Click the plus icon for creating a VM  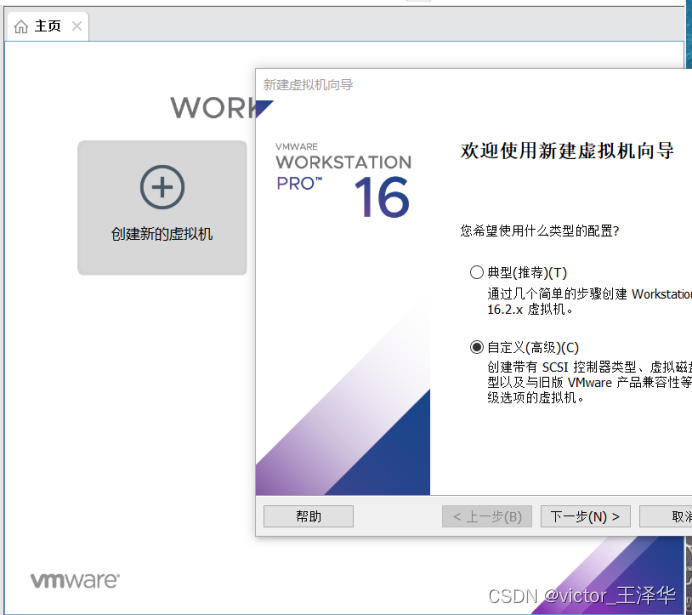[162, 187]
